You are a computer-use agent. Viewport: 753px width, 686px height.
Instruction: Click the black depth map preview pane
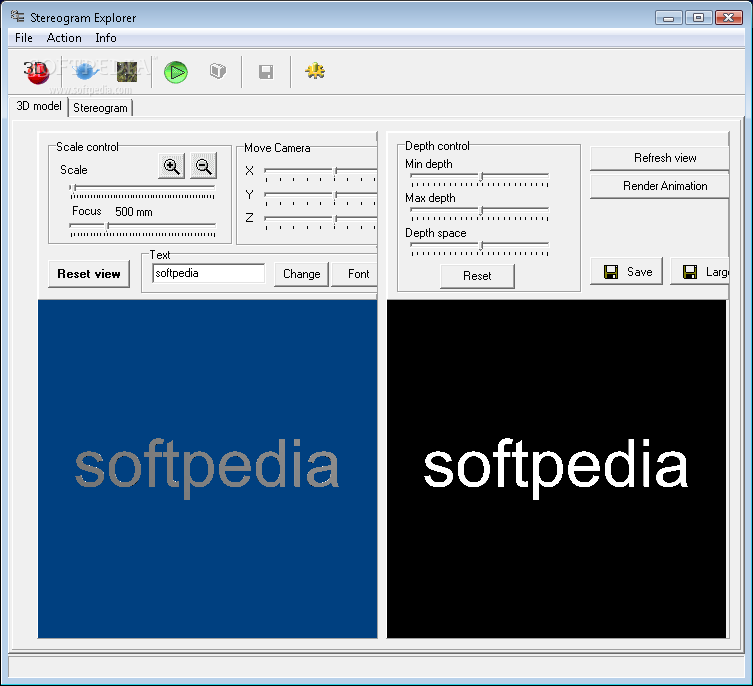coord(557,469)
